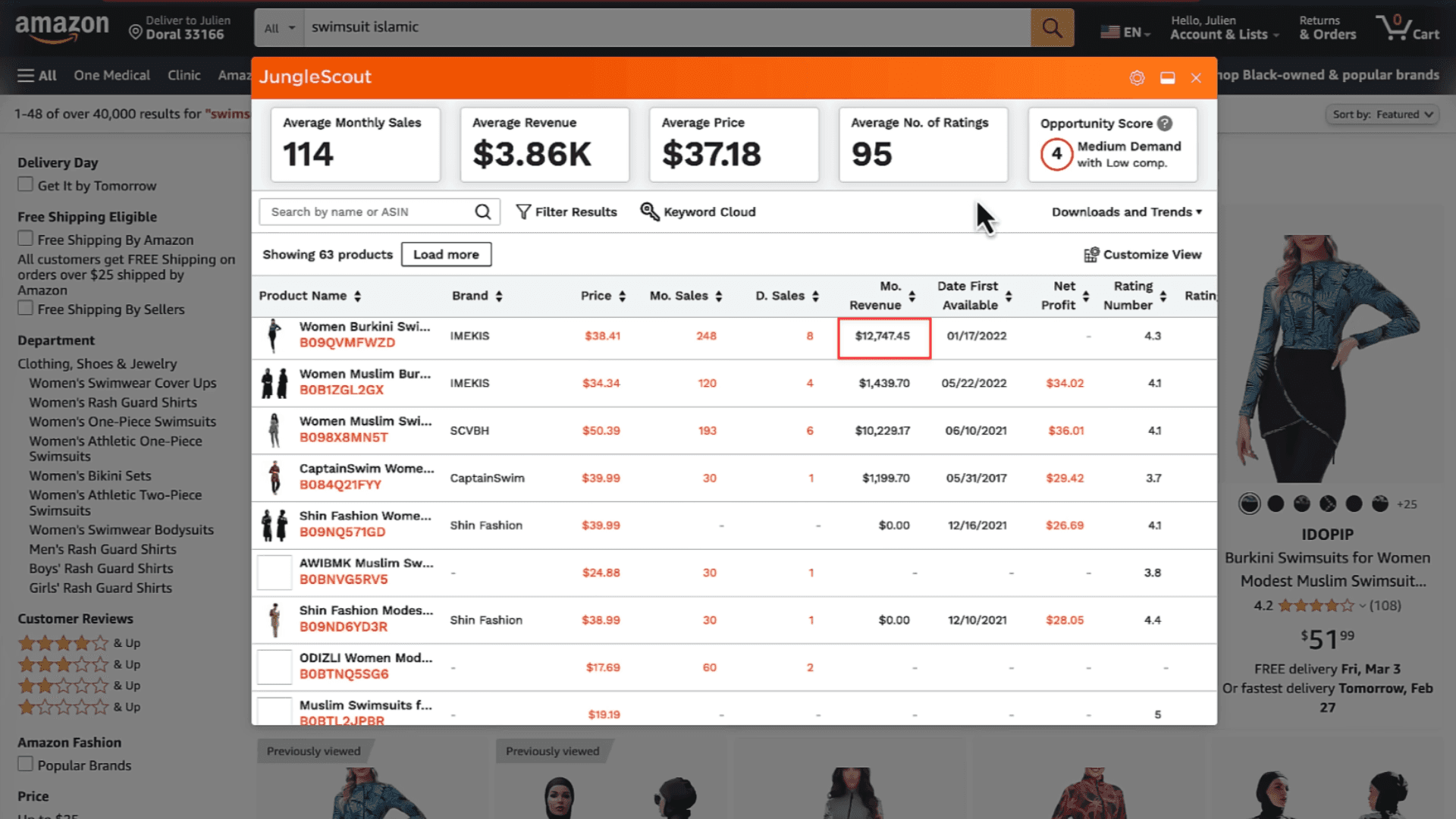The image size is (1456, 819).
Task: Select Girls' Rash Guard Shirts department
Action: pyautogui.click(x=100, y=588)
